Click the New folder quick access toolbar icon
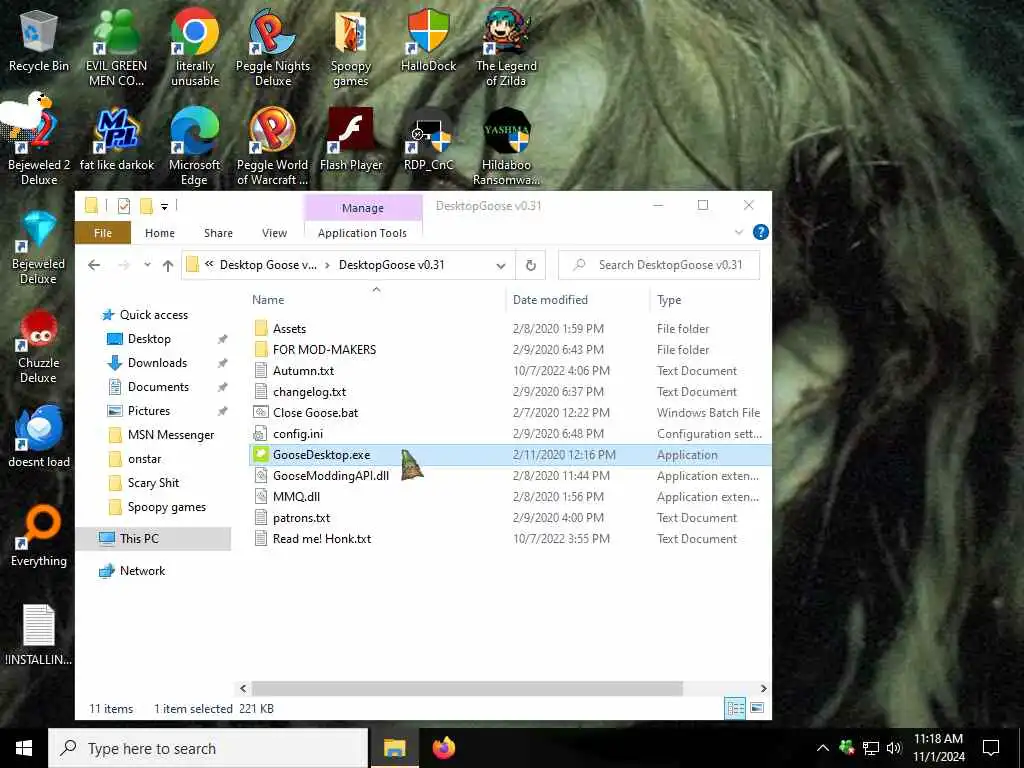 tap(146, 206)
